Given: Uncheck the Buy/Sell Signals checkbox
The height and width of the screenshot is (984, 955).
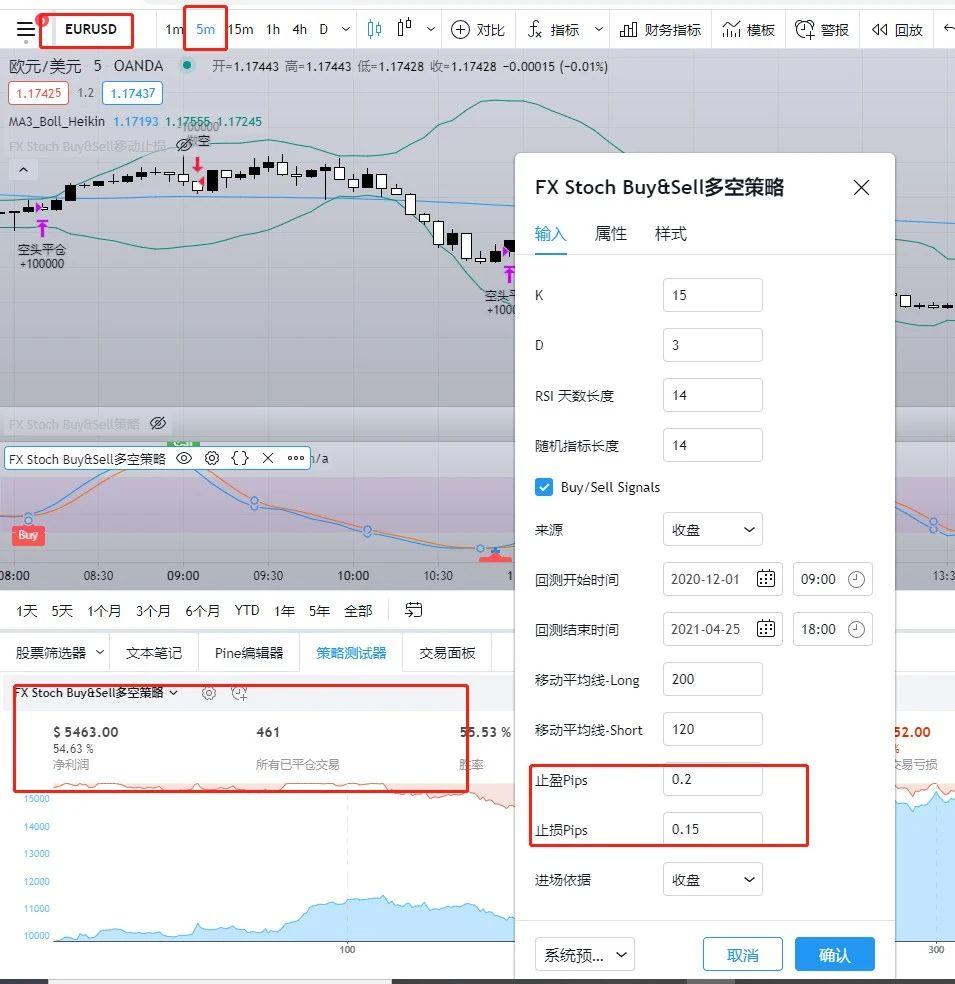Looking at the screenshot, I should [544, 487].
